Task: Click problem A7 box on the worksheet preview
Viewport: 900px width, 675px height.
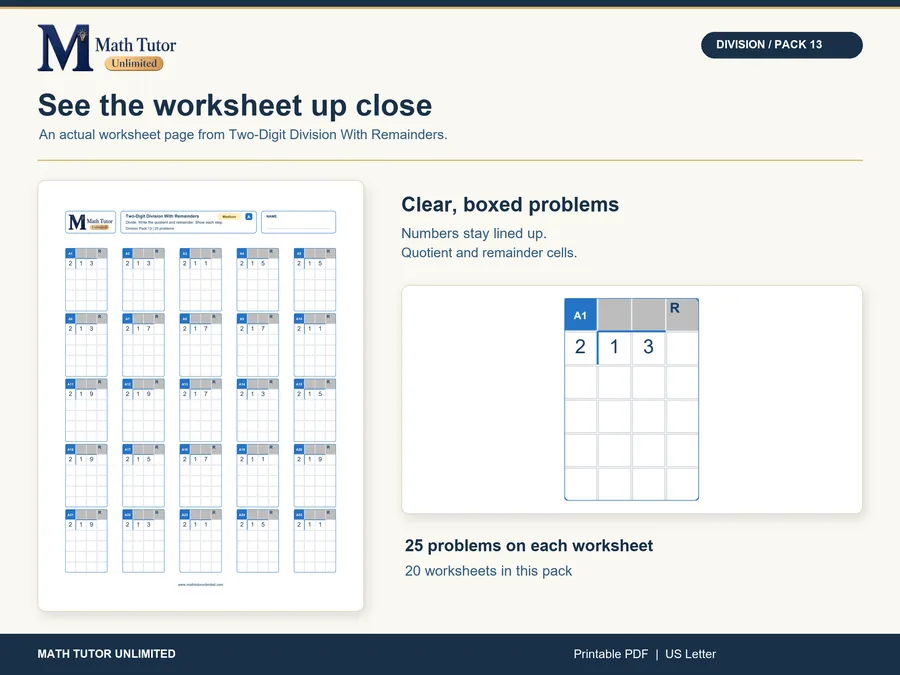Action: click(143, 345)
